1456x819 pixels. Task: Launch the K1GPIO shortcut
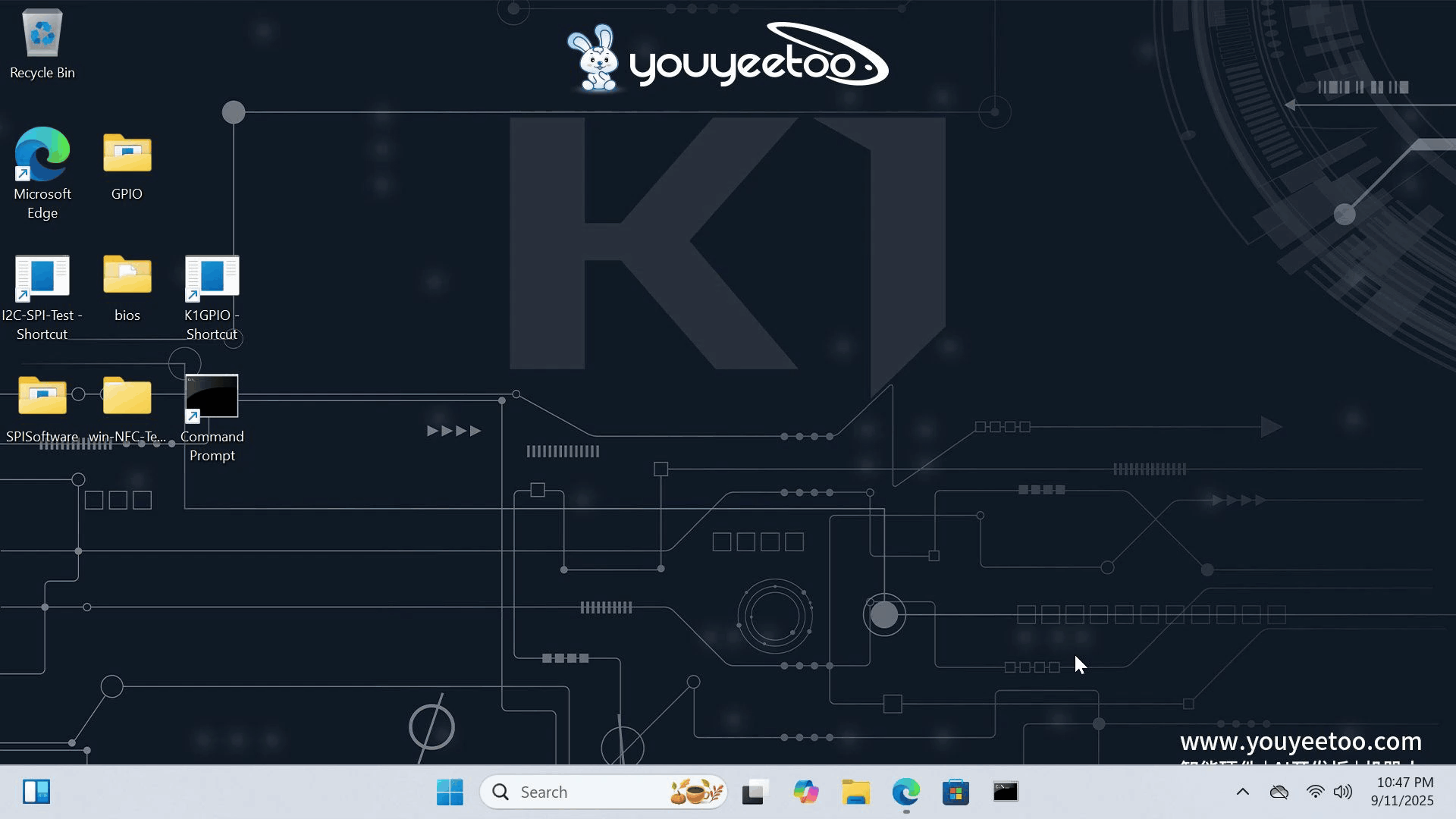pos(212,277)
